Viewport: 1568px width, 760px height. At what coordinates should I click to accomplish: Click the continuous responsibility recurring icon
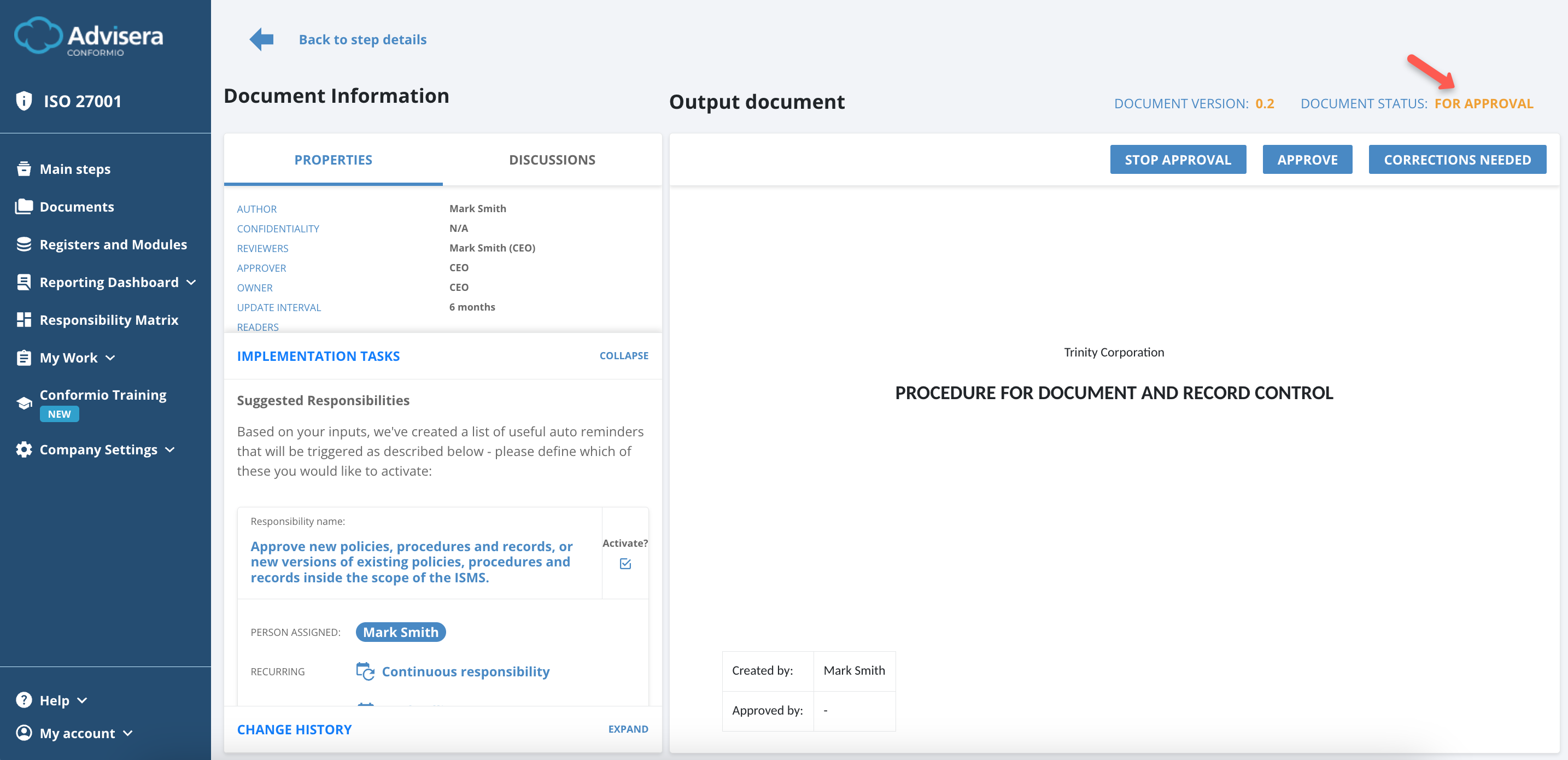(365, 671)
